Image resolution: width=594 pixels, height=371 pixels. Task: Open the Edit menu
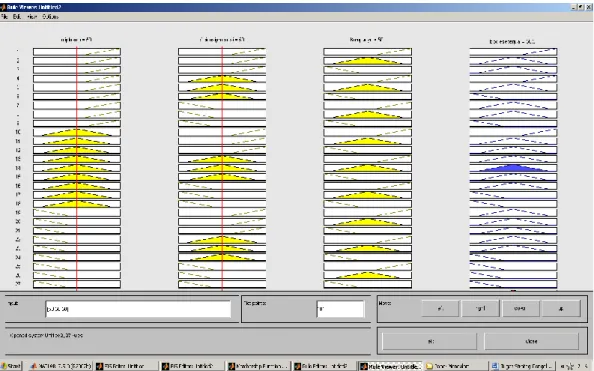click(x=17, y=17)
